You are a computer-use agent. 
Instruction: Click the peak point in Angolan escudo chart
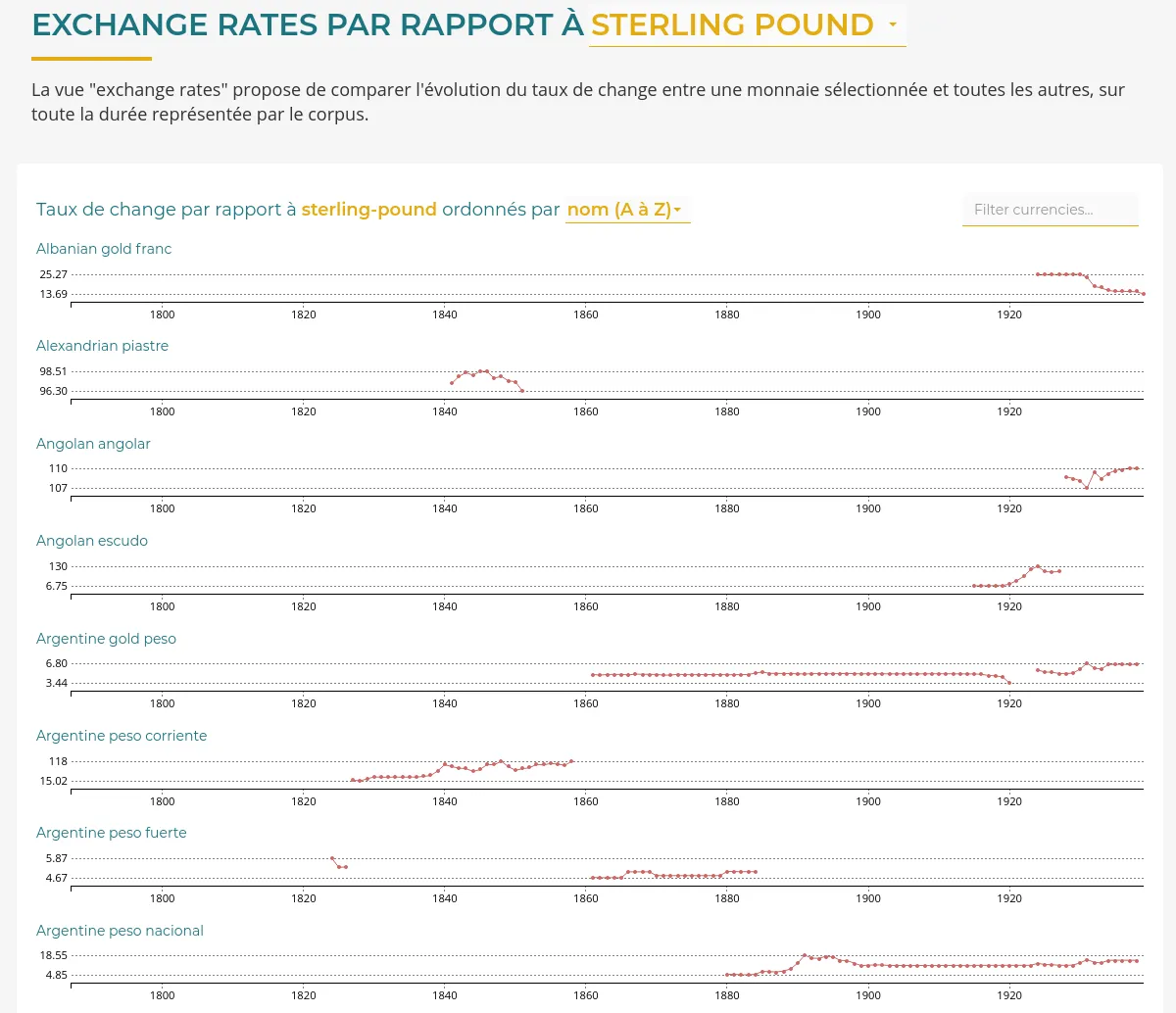pos(1038,566)
